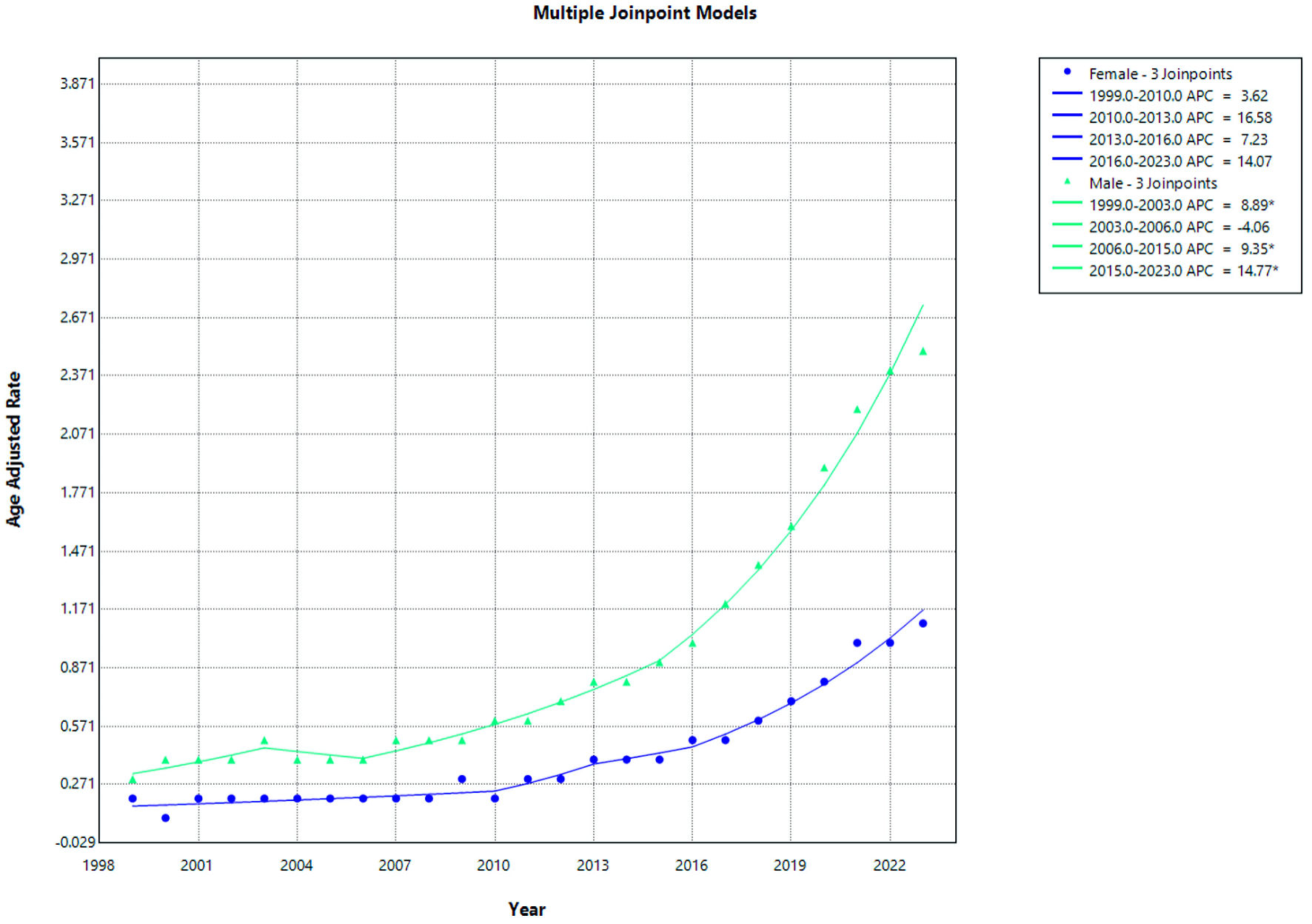The image size is (1312, 924).
Task: Select the Male 2015.0-2023.0 APC = 14.77* legend entry
Action: pyautogui.click(x=1182, y=271)
